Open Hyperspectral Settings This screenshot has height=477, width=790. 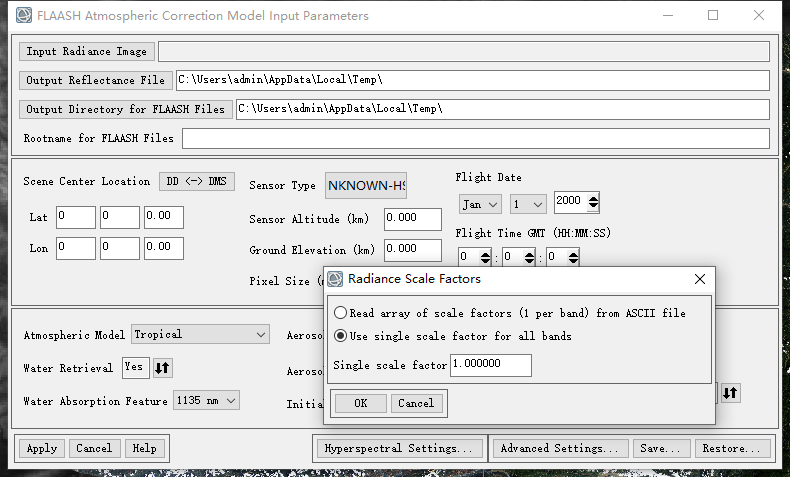(399, 448)
